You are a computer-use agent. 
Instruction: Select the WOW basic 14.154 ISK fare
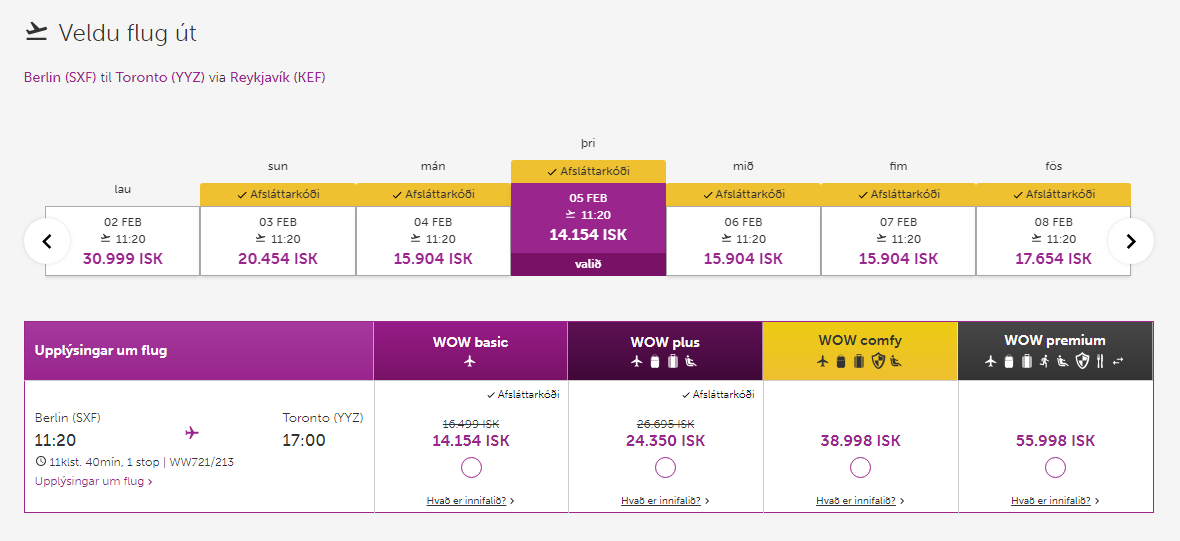(x=472, y=467)
